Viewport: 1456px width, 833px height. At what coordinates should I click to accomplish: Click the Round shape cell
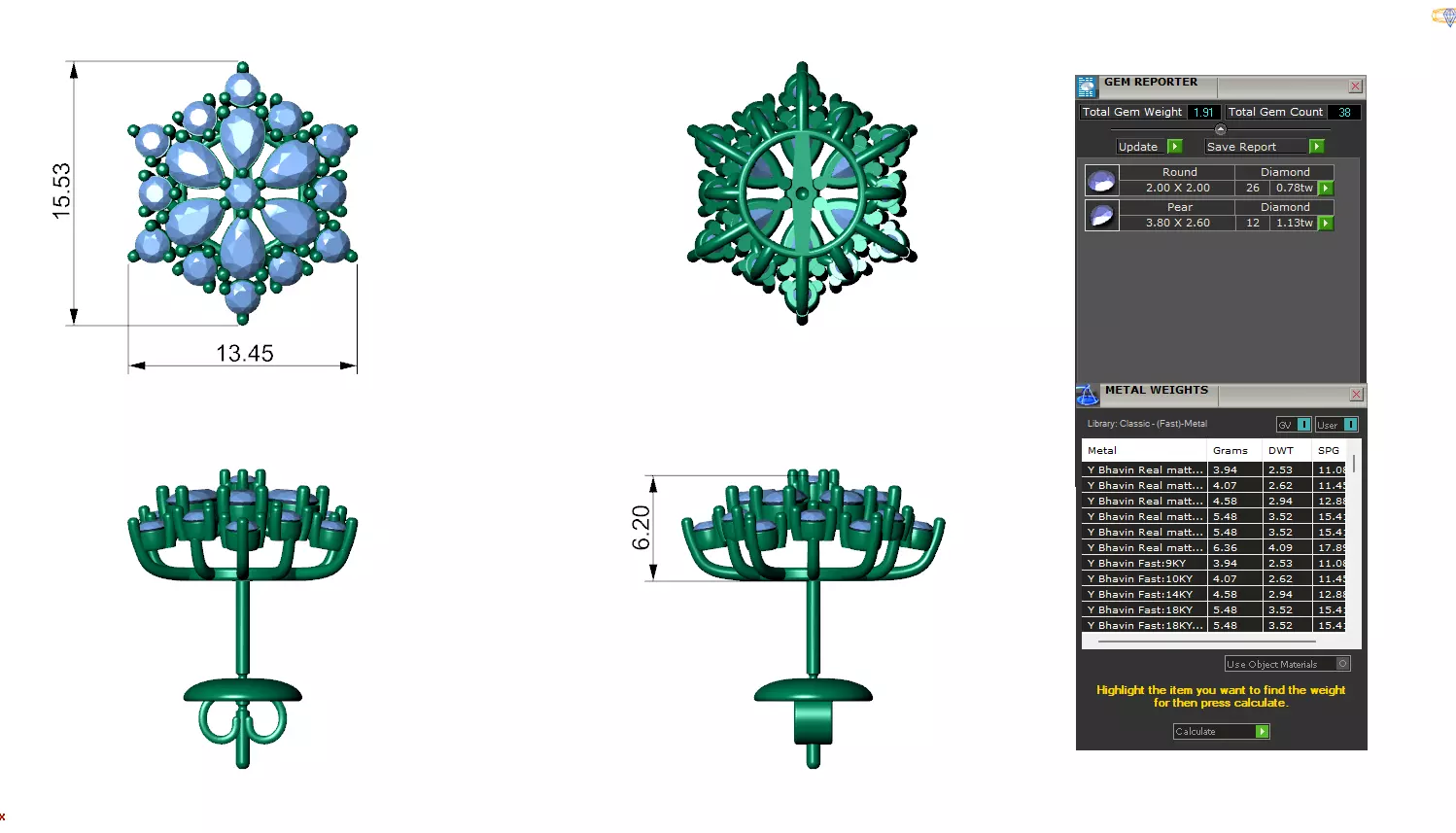click(1178, 172)
